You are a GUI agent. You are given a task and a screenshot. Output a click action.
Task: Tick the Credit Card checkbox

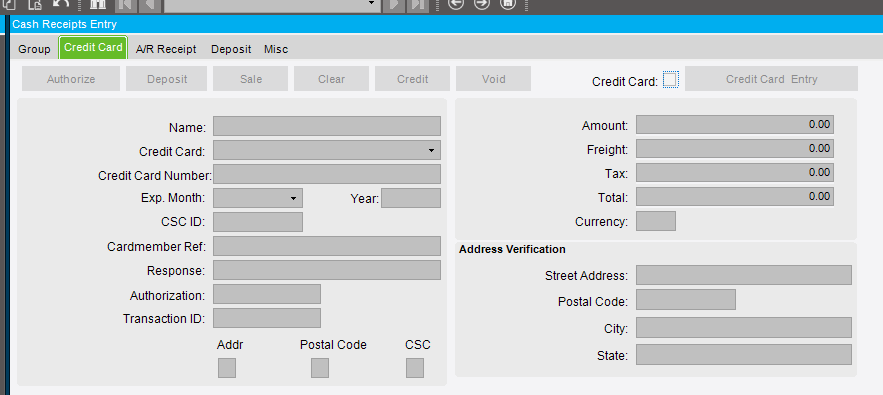point(670,79)
